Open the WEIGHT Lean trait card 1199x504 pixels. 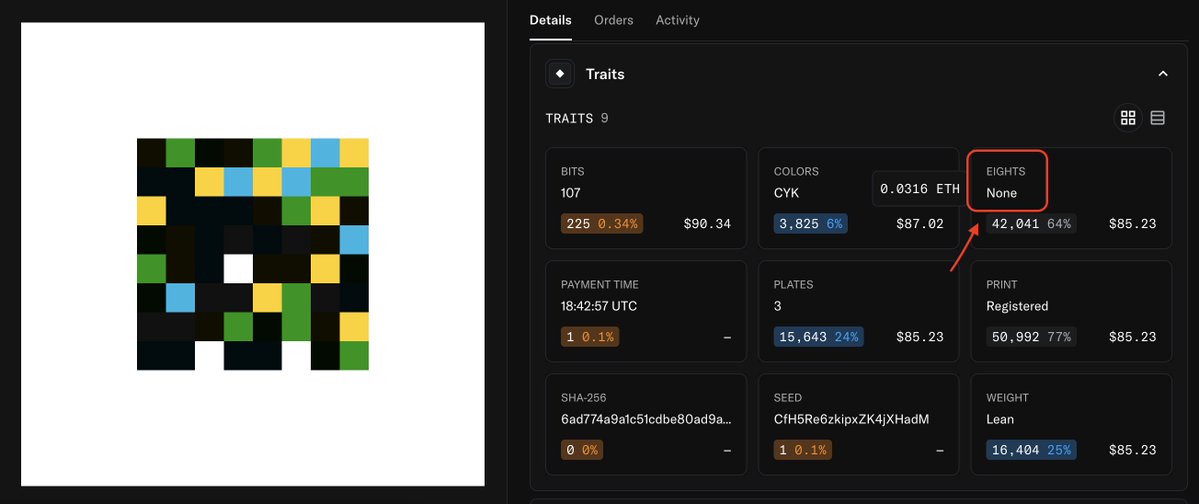[x=1071, y=424]
